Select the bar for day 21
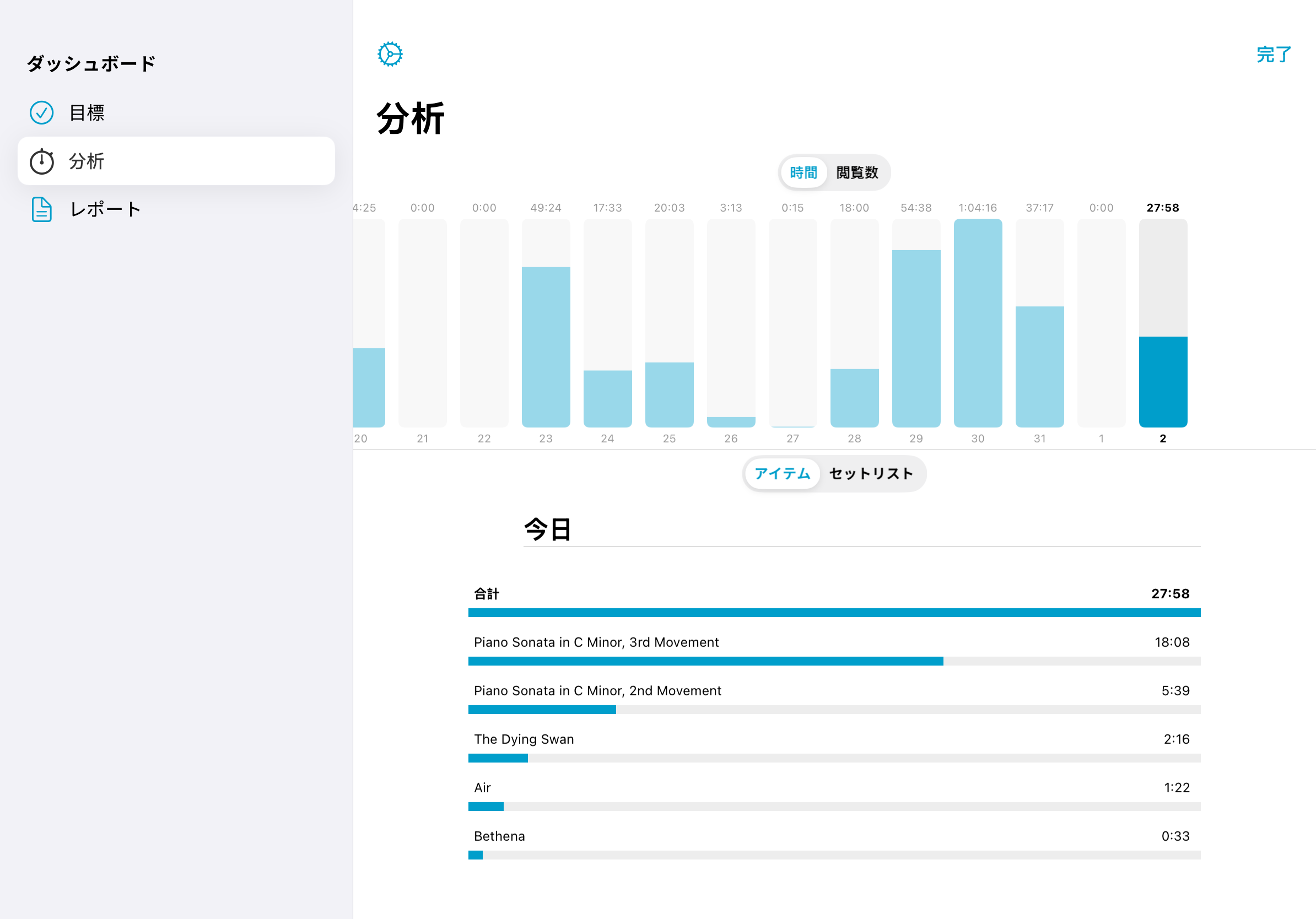 [x=423, y=323]
